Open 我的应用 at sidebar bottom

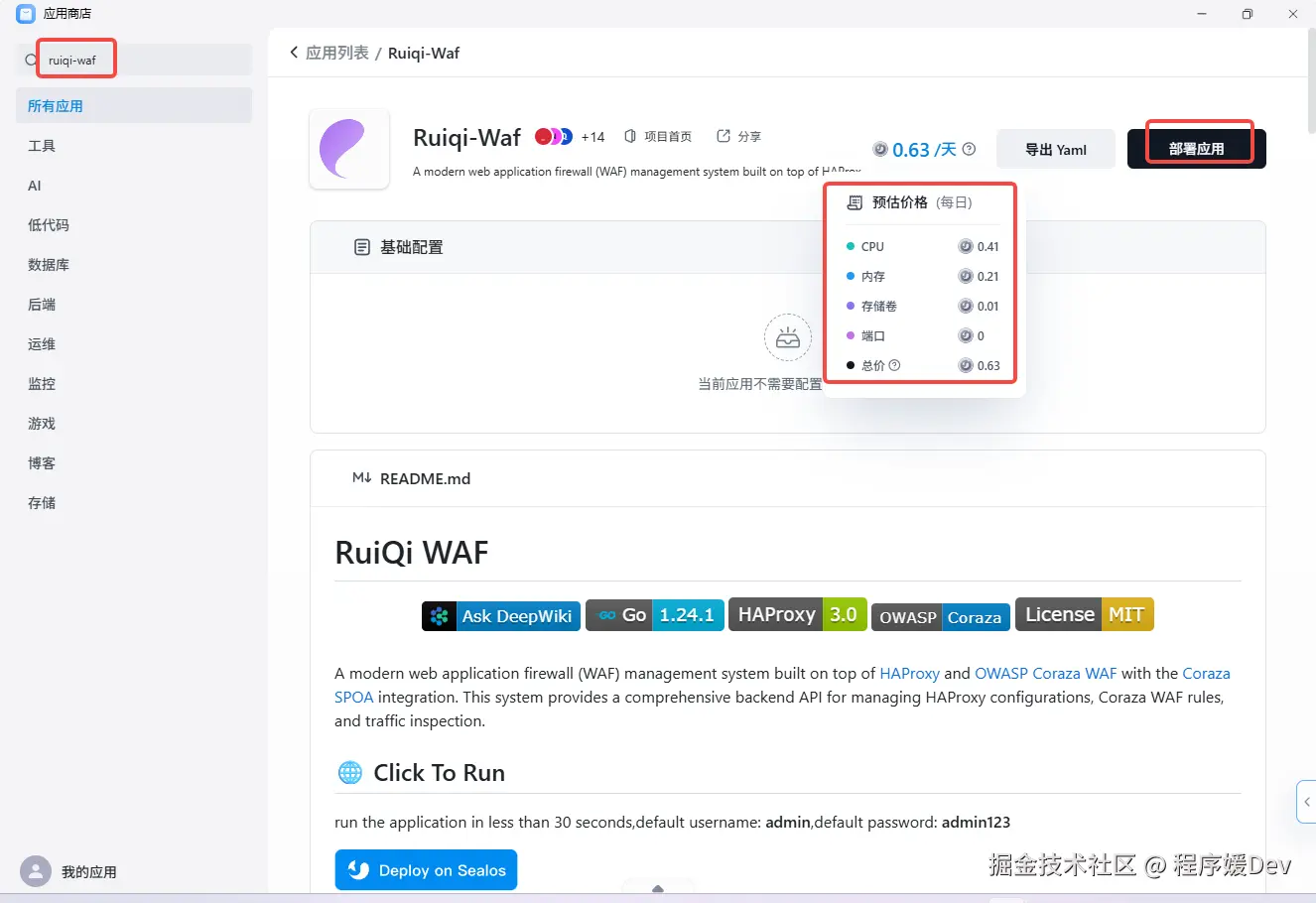89,872
